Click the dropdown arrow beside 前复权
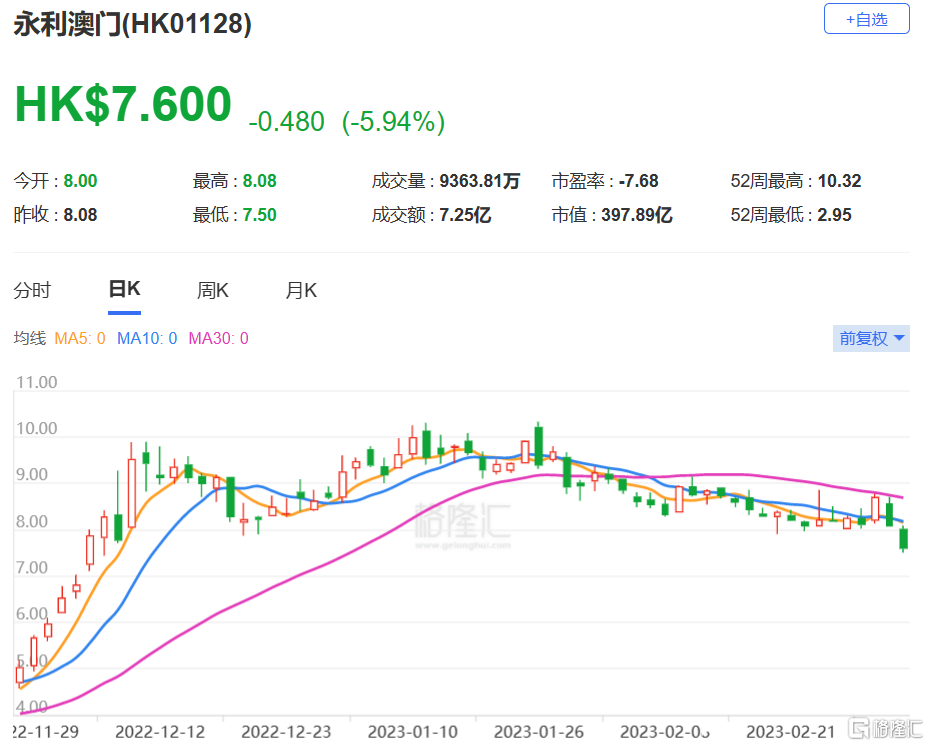Screen dimensions: 929x746 [899, 338]
